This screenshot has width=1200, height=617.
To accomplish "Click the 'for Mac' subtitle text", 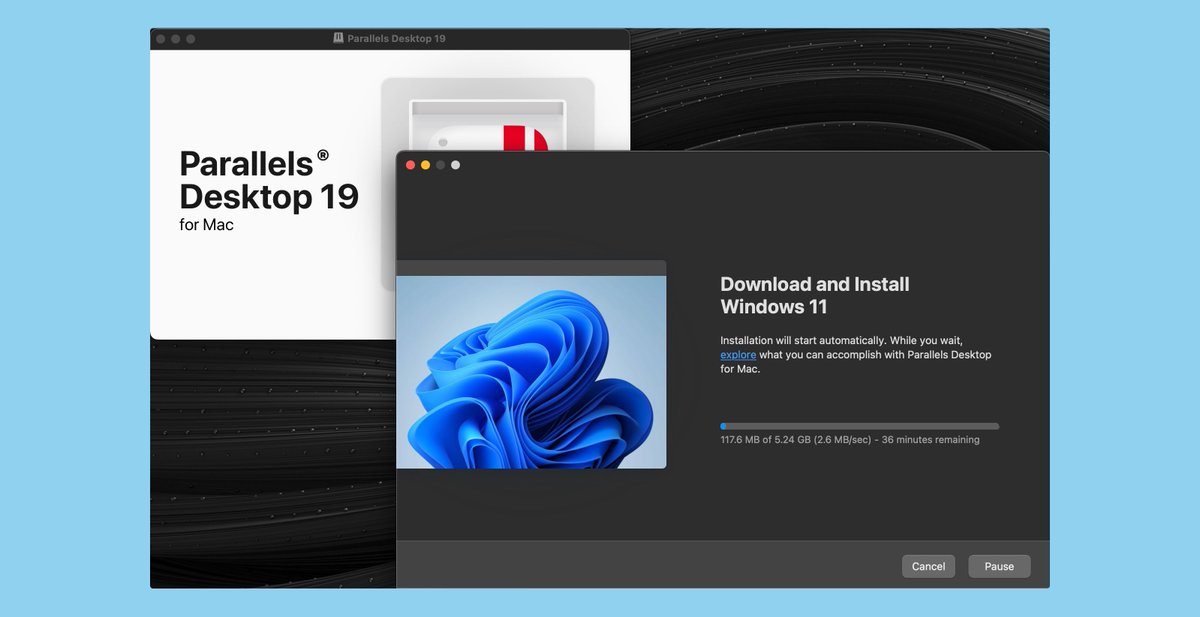I will (x=207, y=225).
